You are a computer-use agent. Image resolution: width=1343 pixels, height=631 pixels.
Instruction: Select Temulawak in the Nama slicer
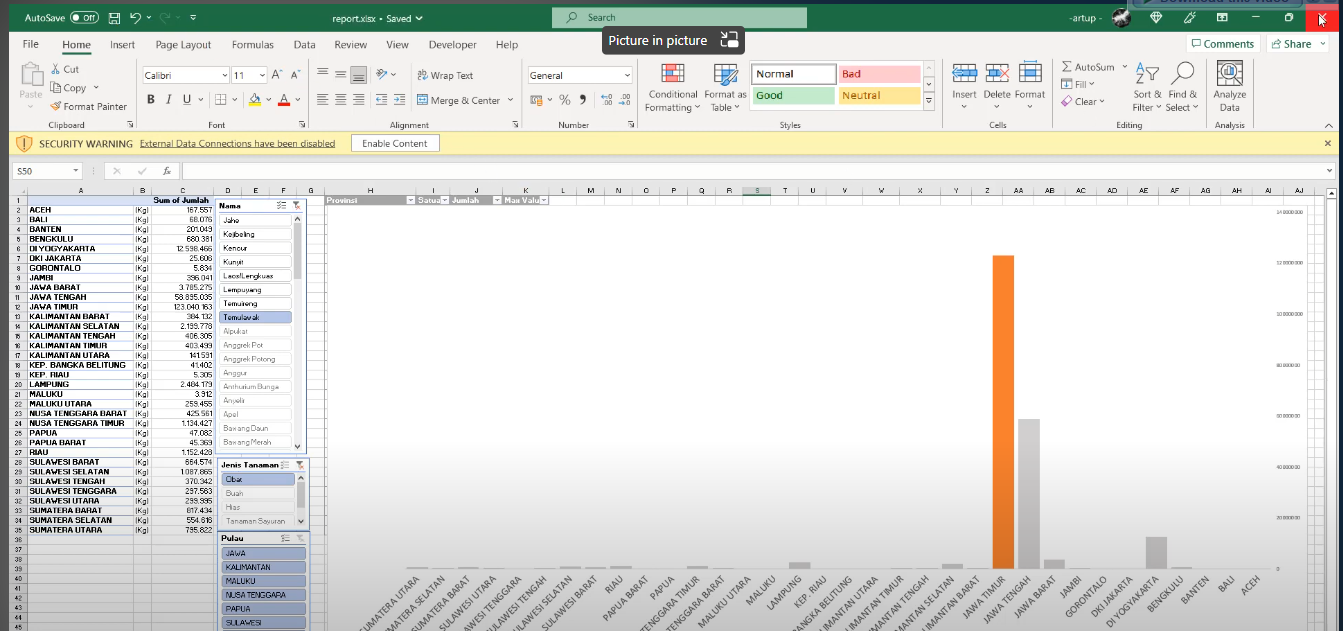click(x=255, y=317)
